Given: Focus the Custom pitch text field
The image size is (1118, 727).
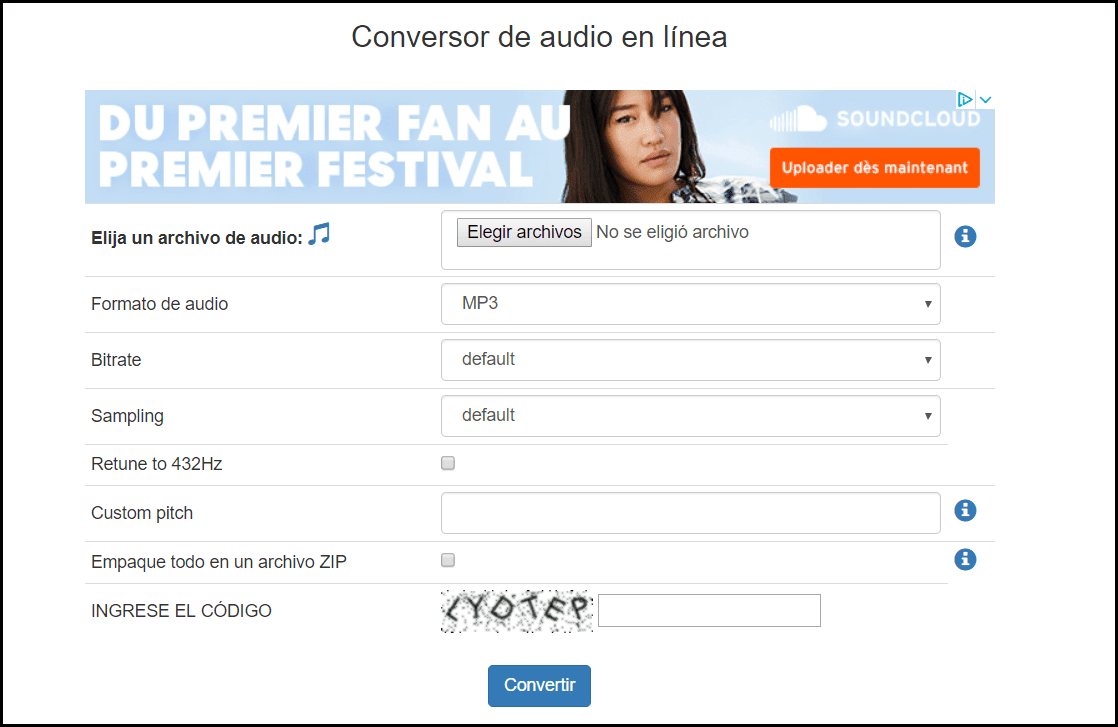Looking at the screenshot, I should (690, 513).
